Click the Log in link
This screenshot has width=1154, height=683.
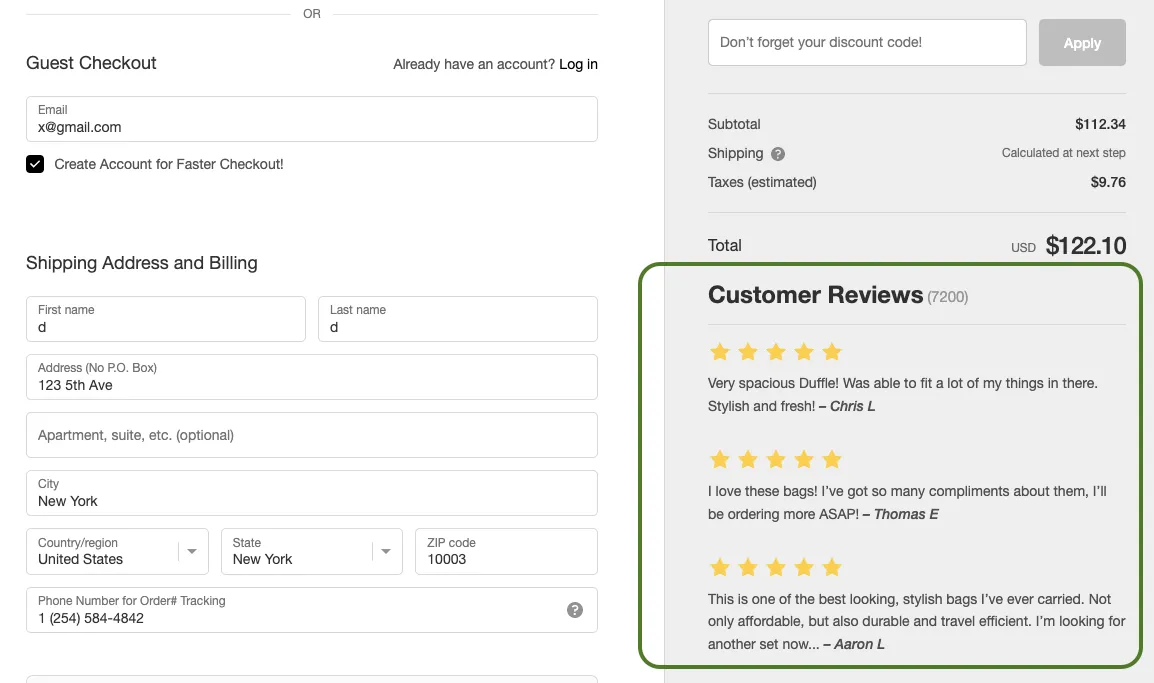pyautogui.click(x=578, y=64)
